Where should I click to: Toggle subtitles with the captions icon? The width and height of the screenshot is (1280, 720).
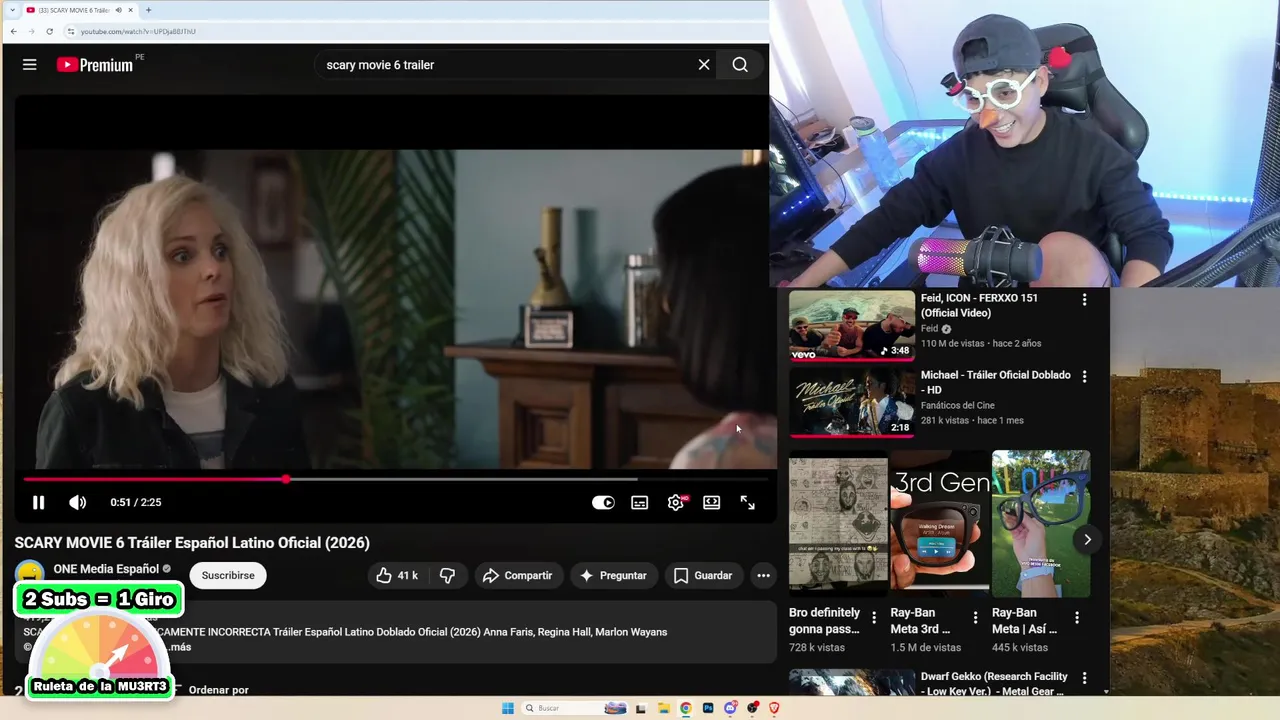pyautogui.click(x=640, y=502)
